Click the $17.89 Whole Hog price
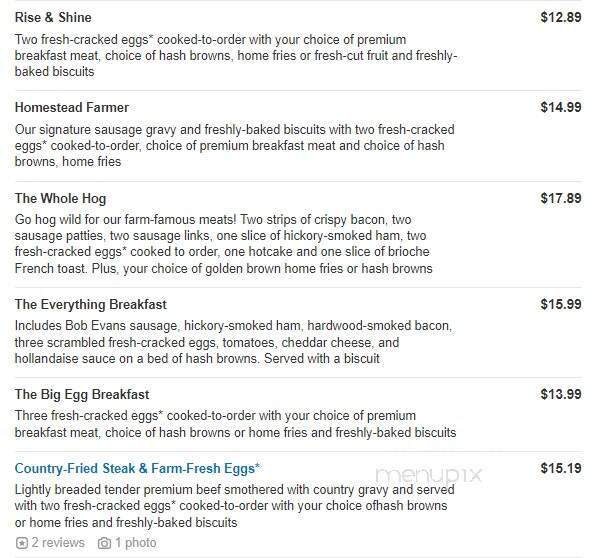Image resolution: width=608 pixels, height=558 pixels. pos(560,198)
